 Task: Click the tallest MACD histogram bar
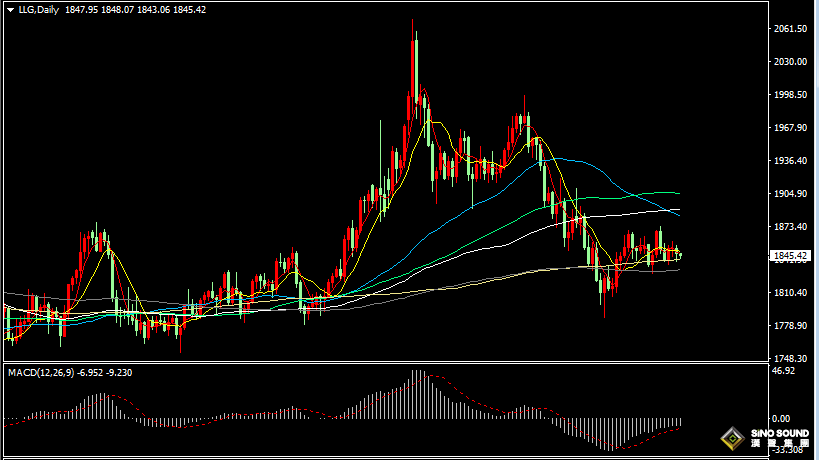pyautogui.click(x=416, y=394)
